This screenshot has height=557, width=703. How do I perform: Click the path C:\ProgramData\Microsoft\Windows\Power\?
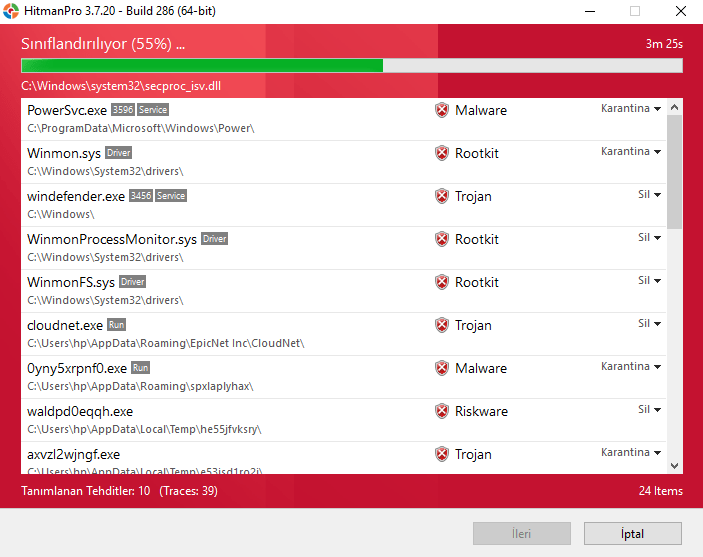tap(141, 129)
